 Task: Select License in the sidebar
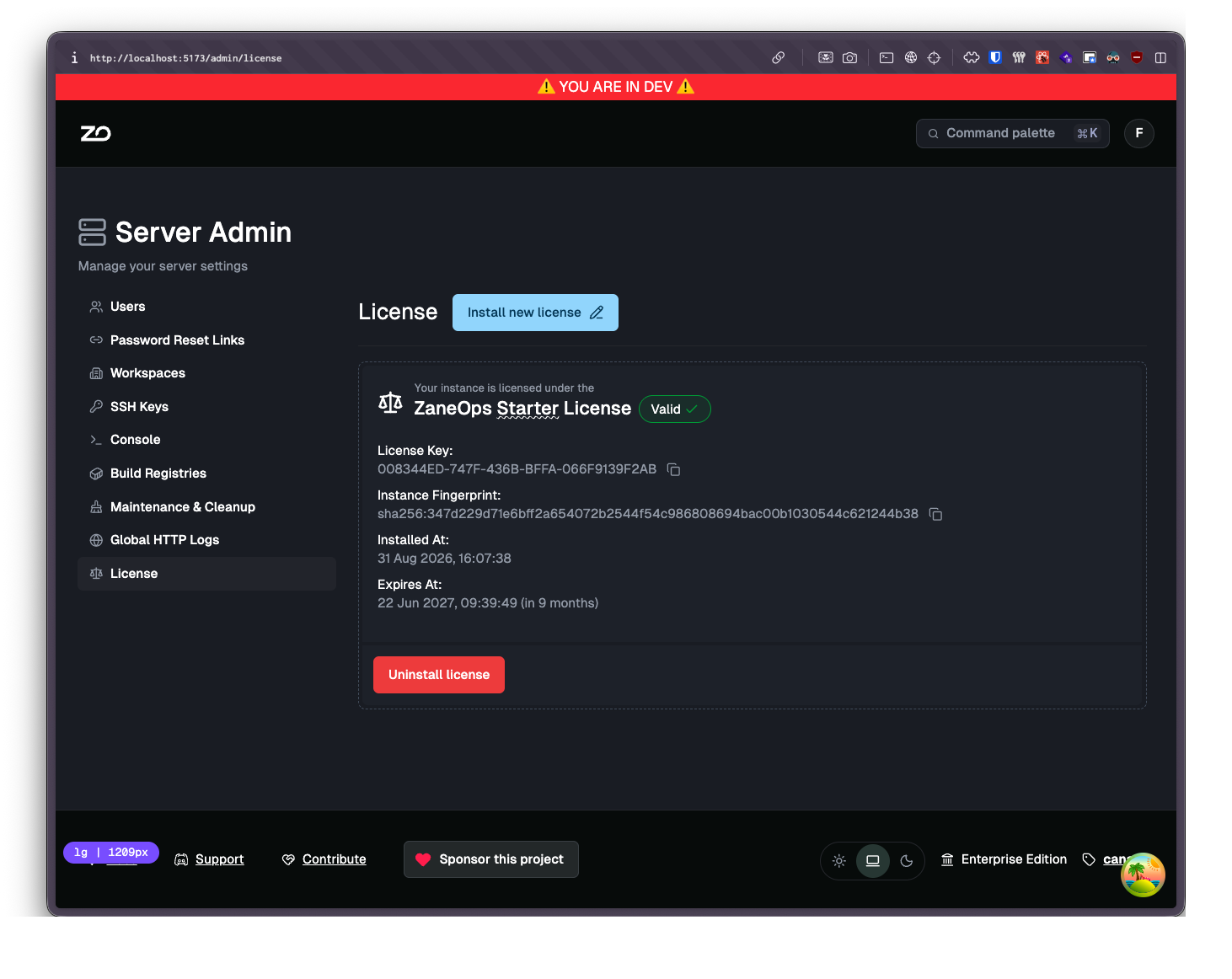point(206,574)
